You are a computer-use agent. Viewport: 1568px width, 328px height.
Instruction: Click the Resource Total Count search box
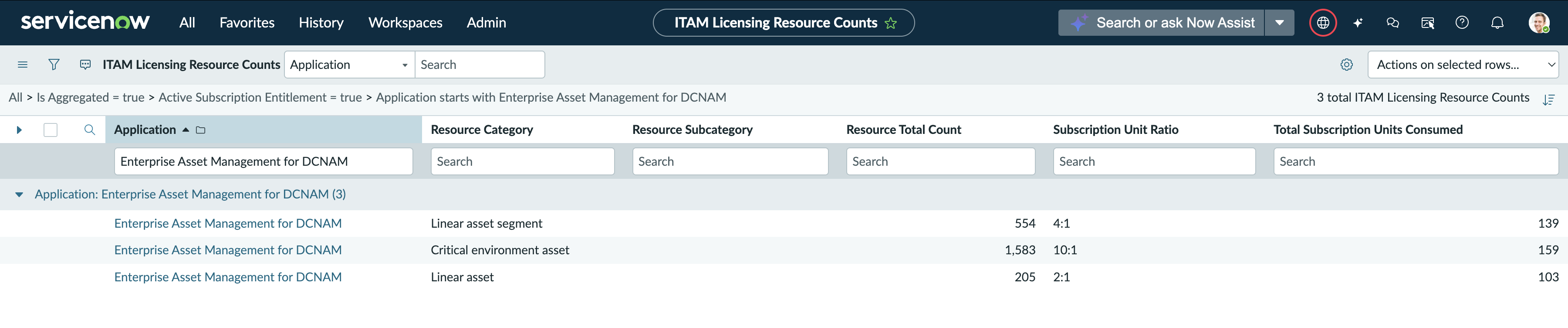940,161
